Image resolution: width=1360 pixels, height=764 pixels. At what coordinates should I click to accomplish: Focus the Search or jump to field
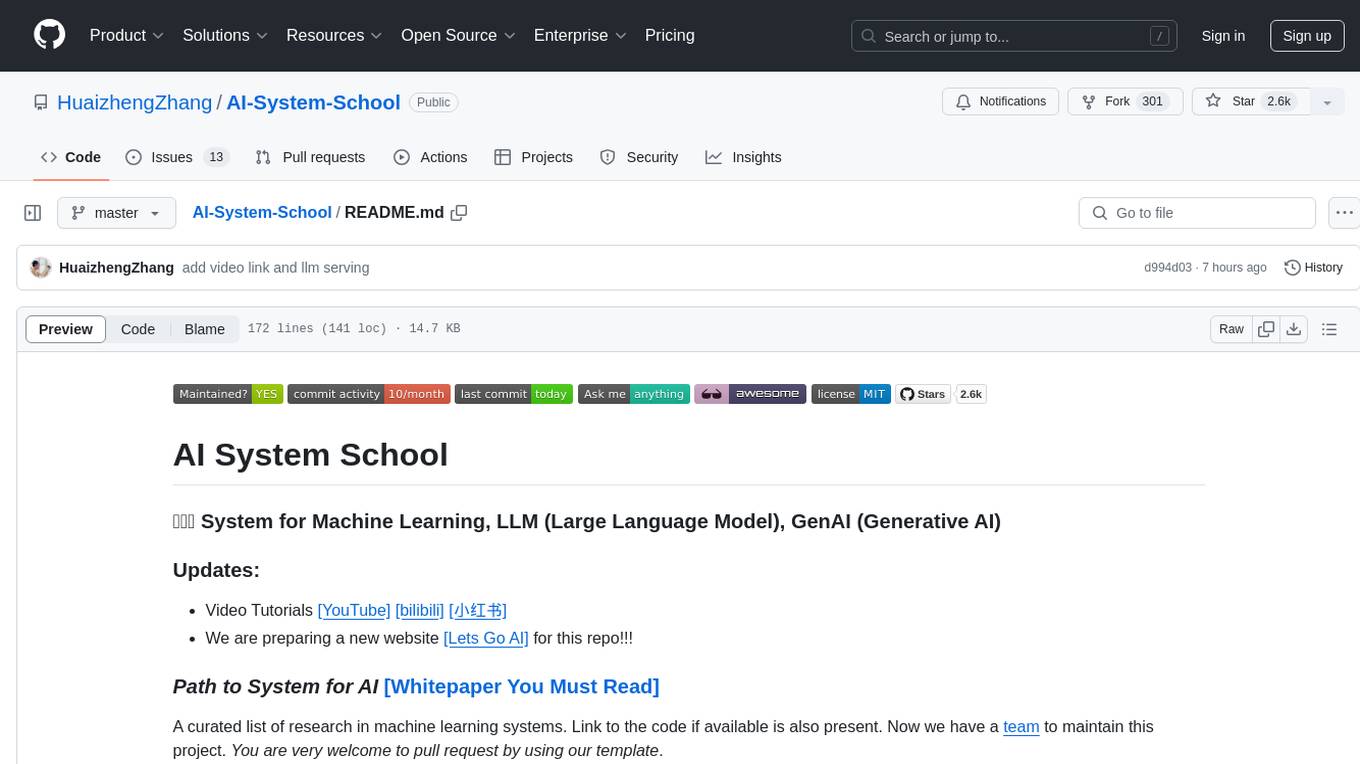tap(1016, 36)
